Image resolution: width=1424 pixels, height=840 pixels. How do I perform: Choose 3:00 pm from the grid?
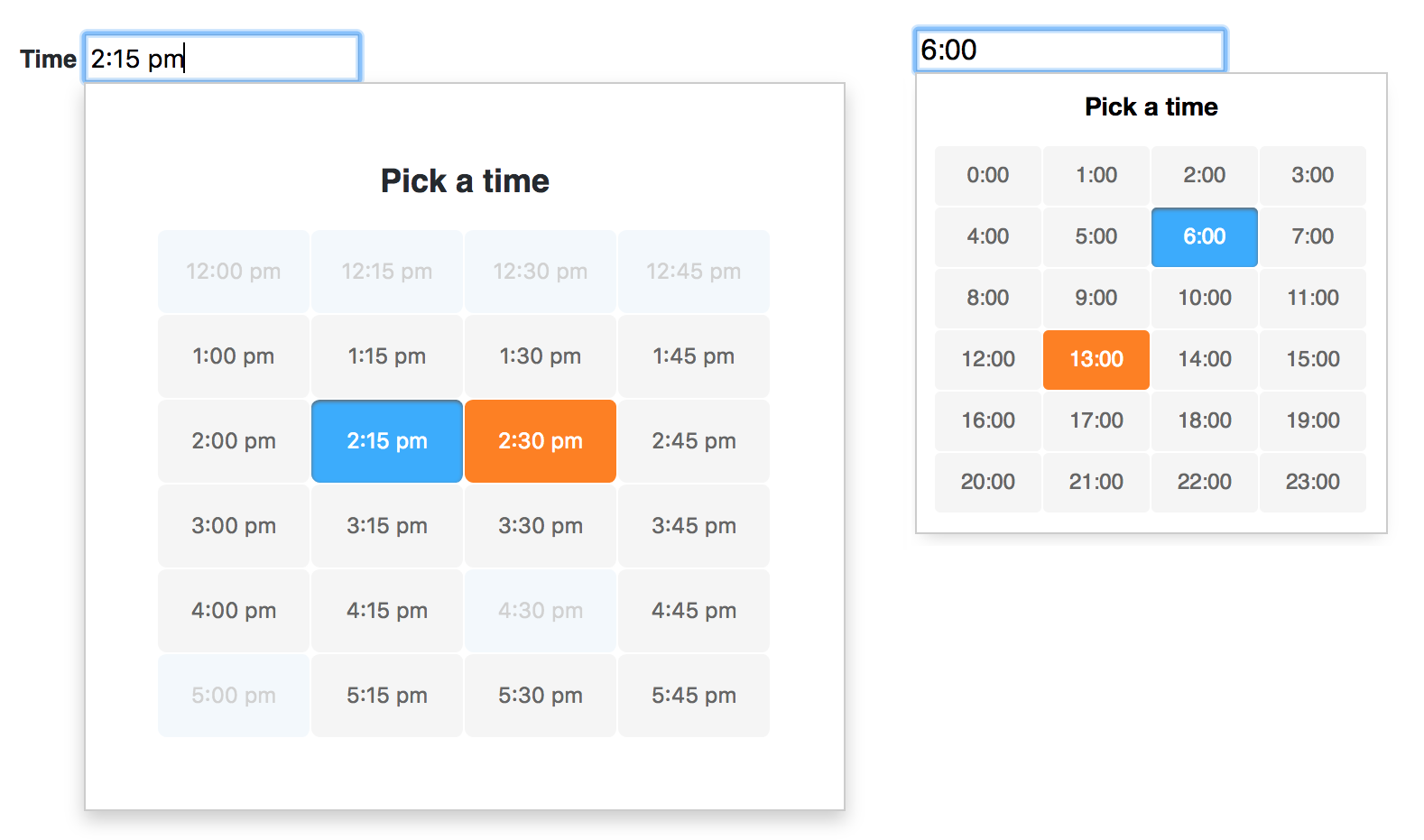[x=234, y=526]
